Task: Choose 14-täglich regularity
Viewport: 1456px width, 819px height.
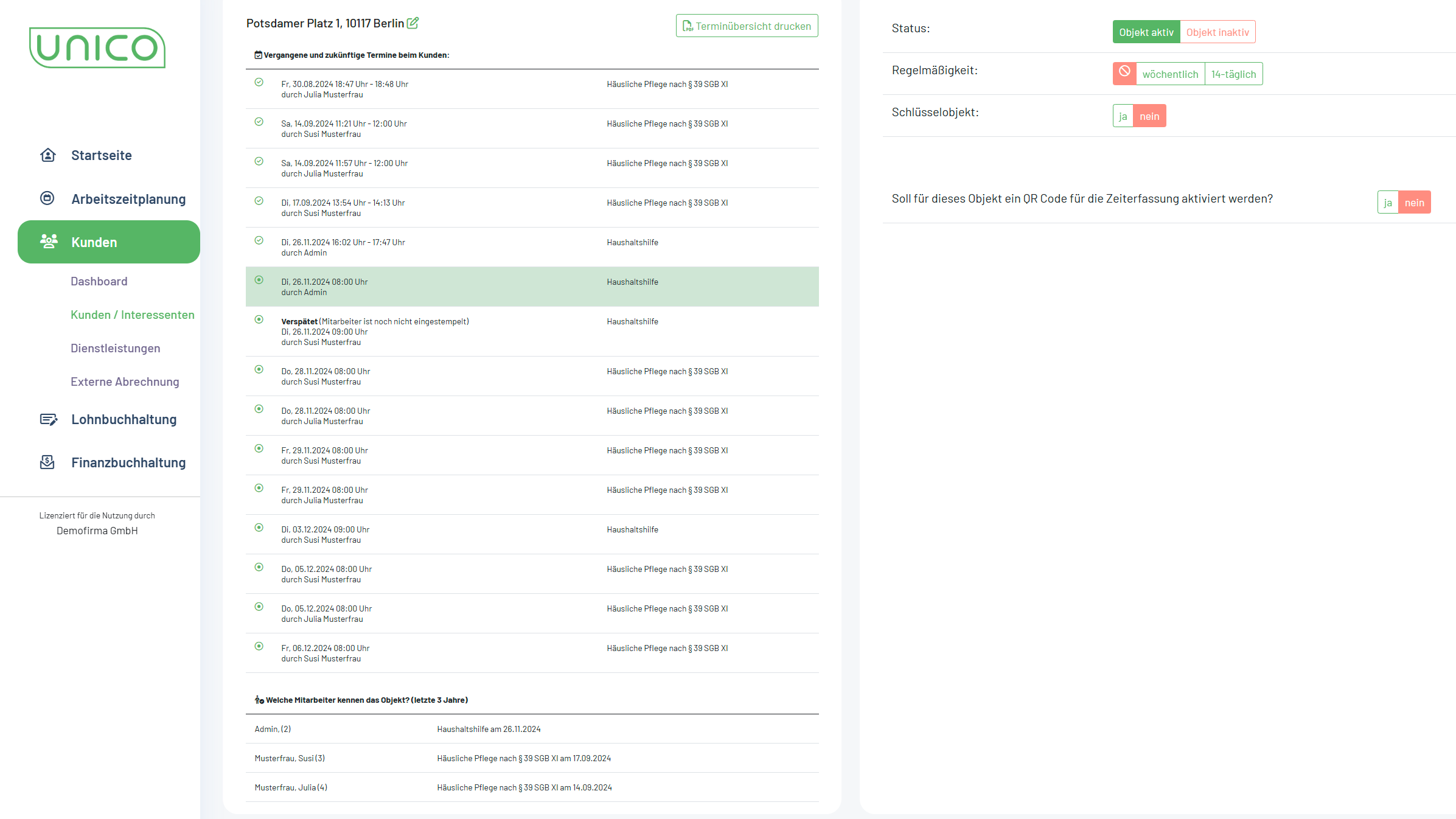Action: point(1233,74)
